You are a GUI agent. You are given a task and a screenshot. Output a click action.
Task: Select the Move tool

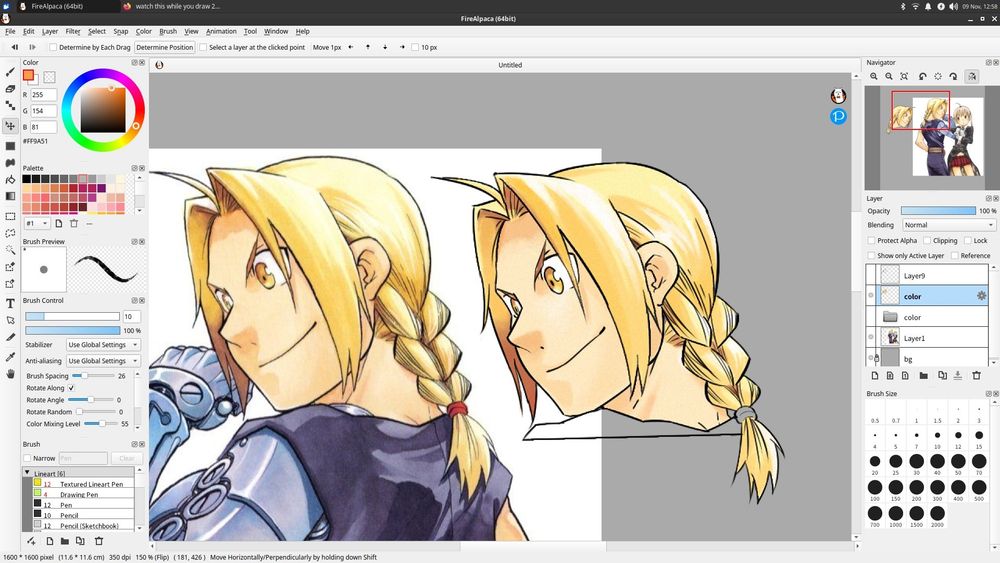(x=10, y=126)
